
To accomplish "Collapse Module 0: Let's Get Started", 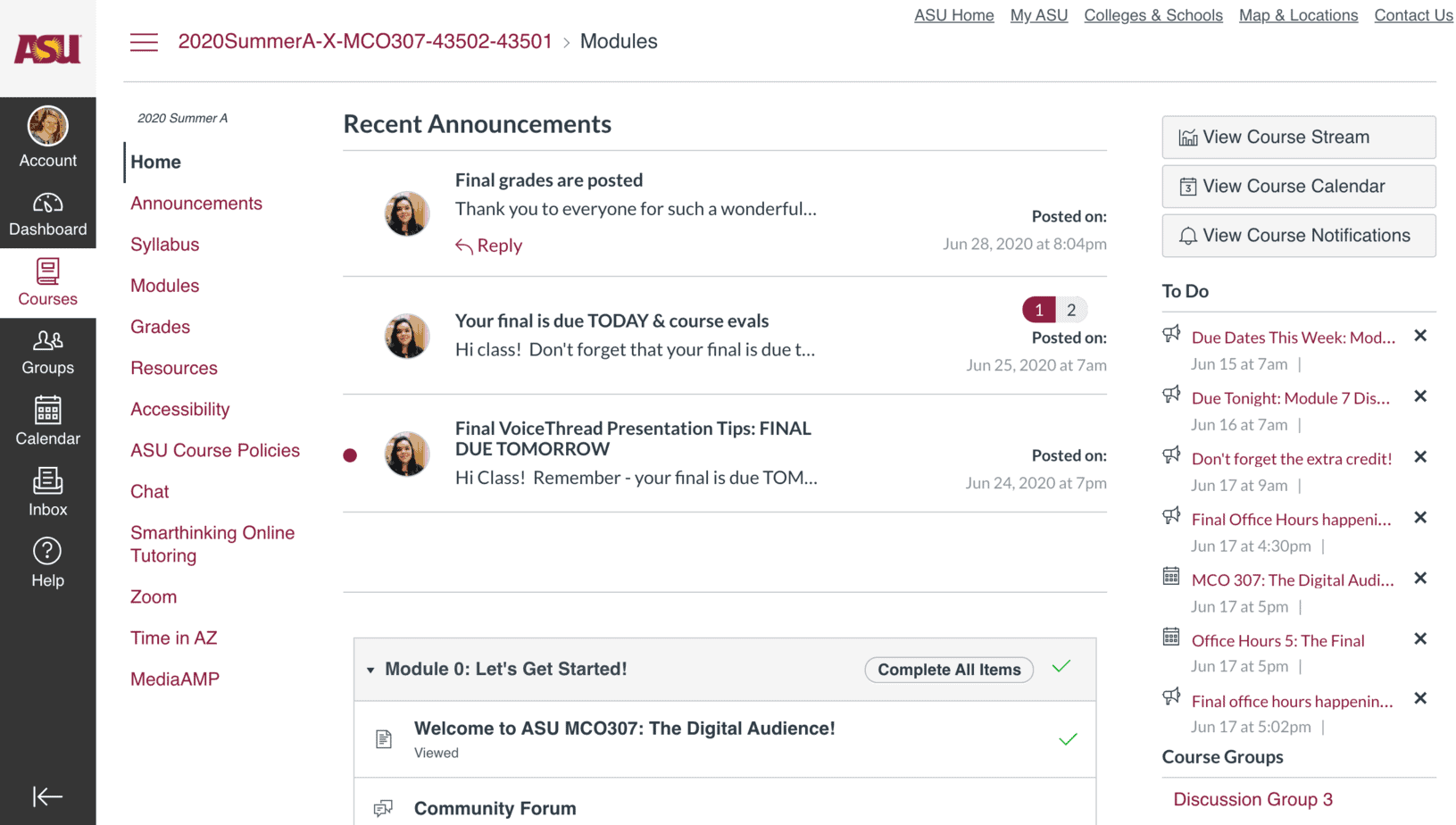I will point(370,669).
